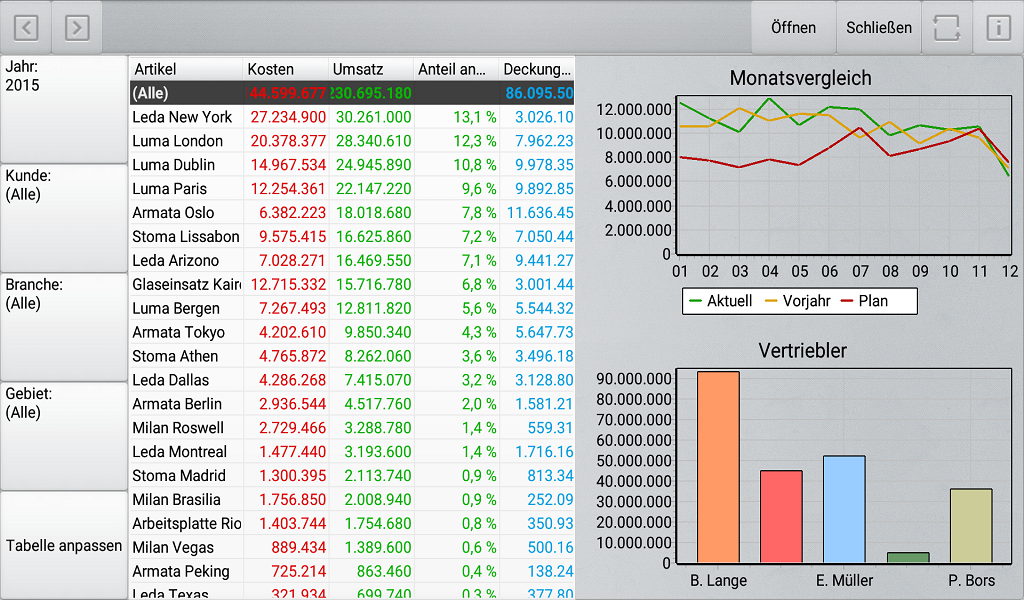Click Tabelle anpassen to customize the table
The width and height of the screenshot is (1024, 600).
63,545
